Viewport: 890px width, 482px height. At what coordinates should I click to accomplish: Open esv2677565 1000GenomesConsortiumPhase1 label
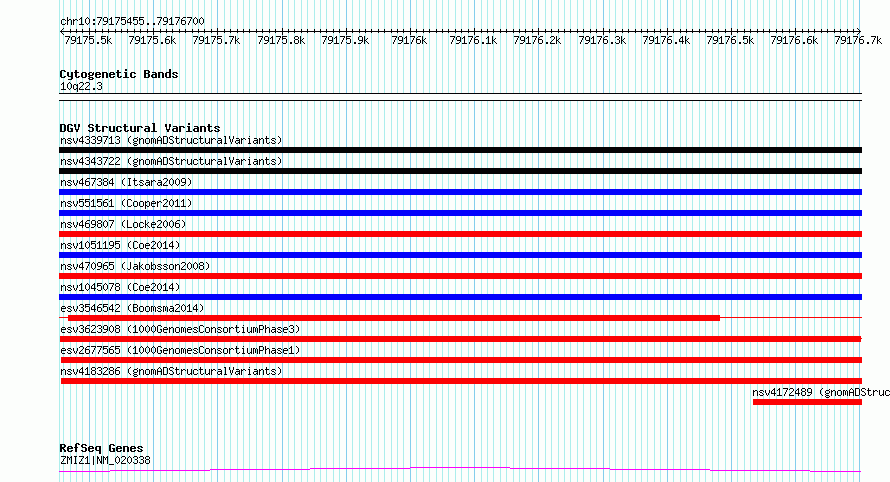pos(180,350)
